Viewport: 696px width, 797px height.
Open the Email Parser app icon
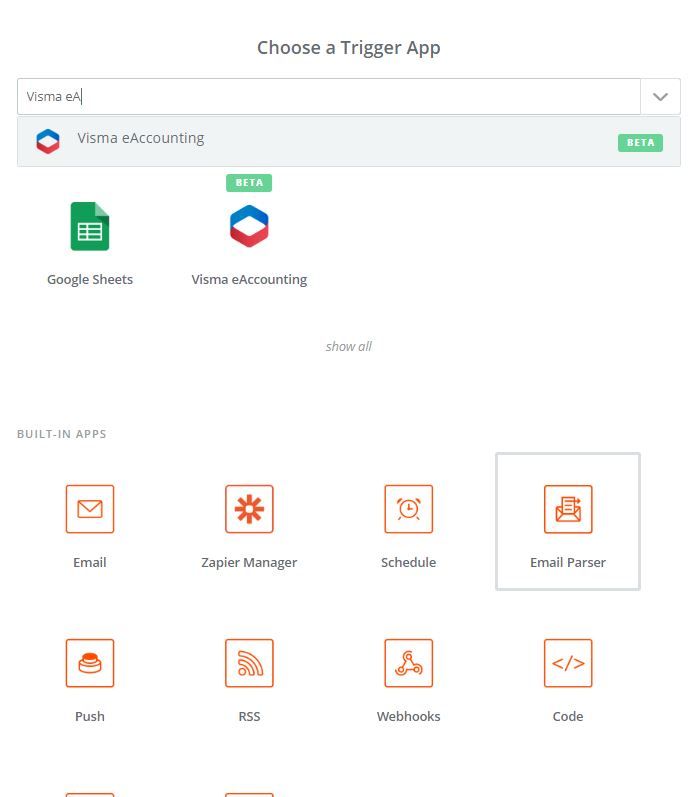(568, 509)
